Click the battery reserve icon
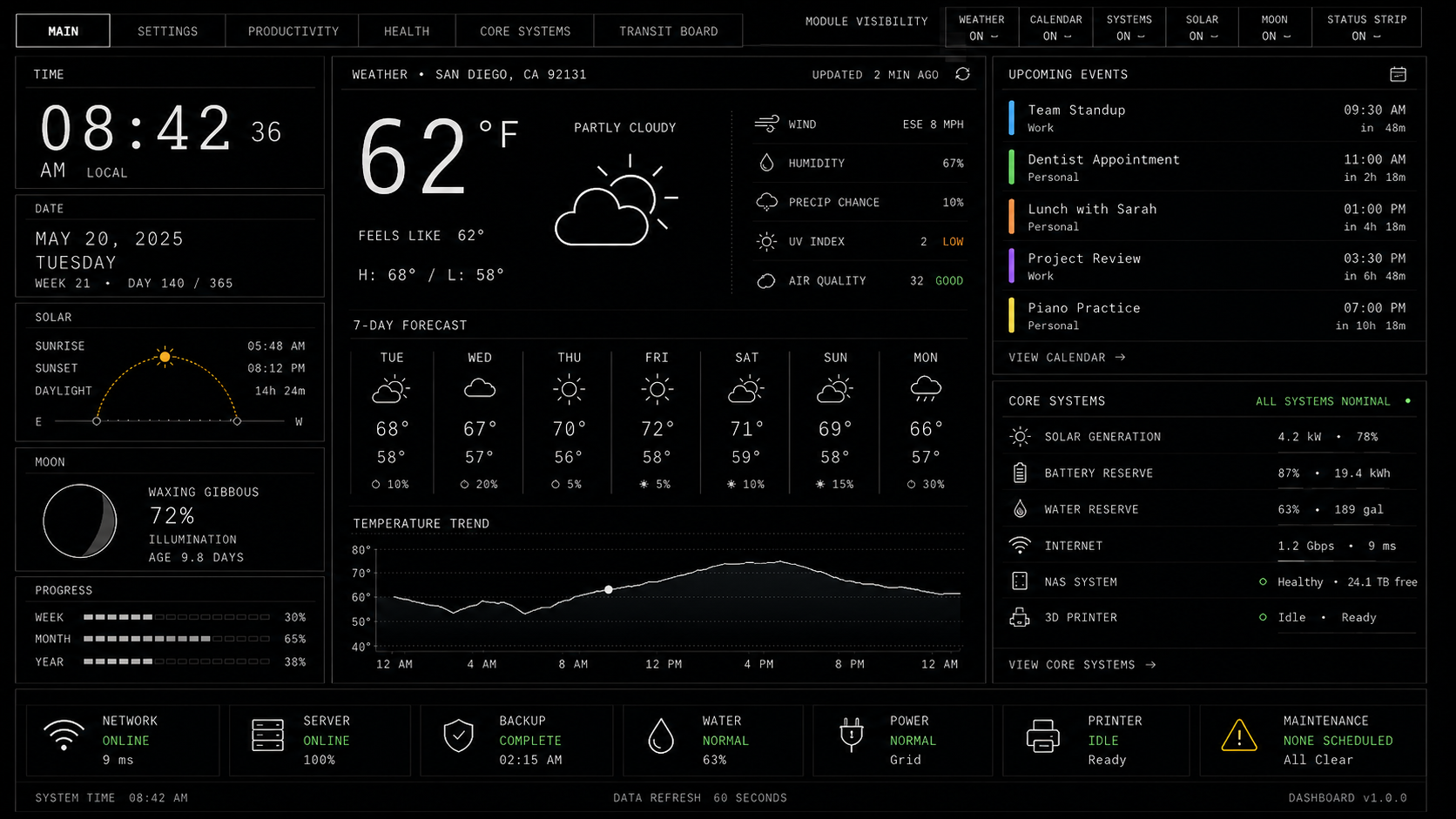The width and height of the screenshot is (1456, 819). 1020,473
